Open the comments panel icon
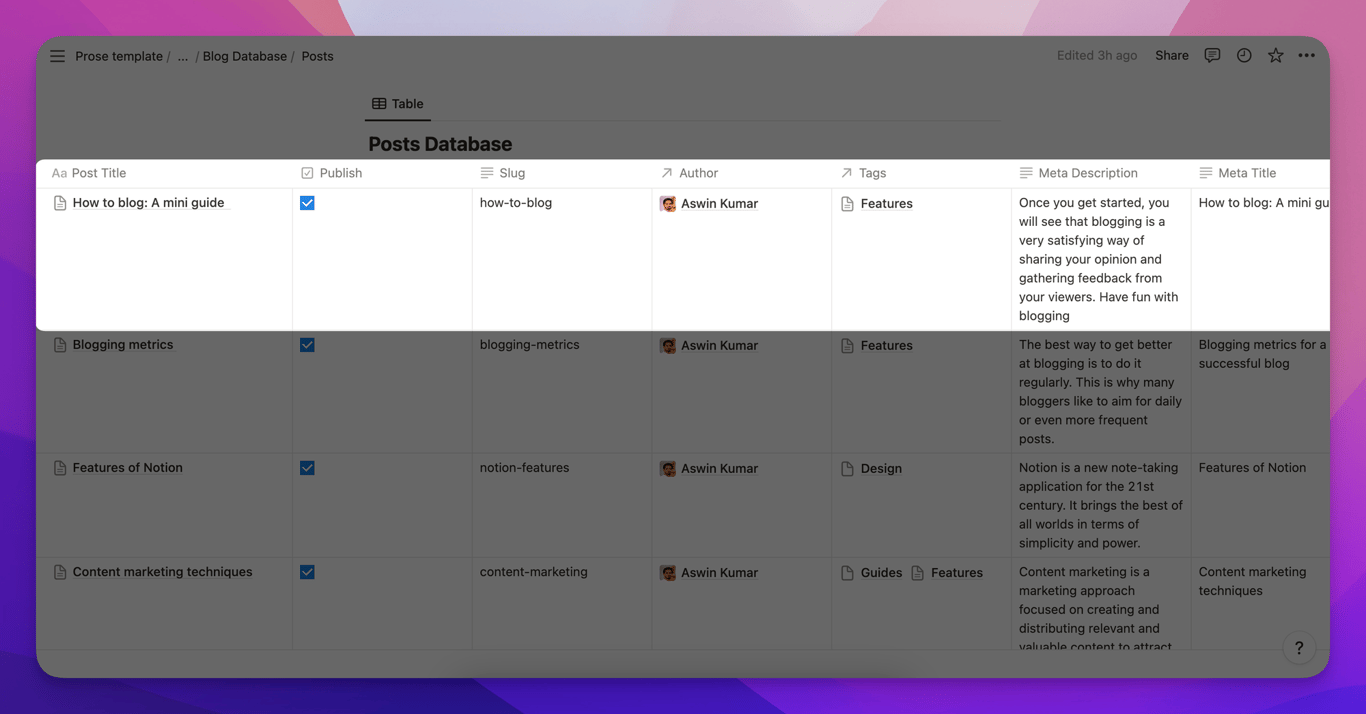Image resolution: width=1366 pixels, height=714 pixels. tap(1212, 56)
